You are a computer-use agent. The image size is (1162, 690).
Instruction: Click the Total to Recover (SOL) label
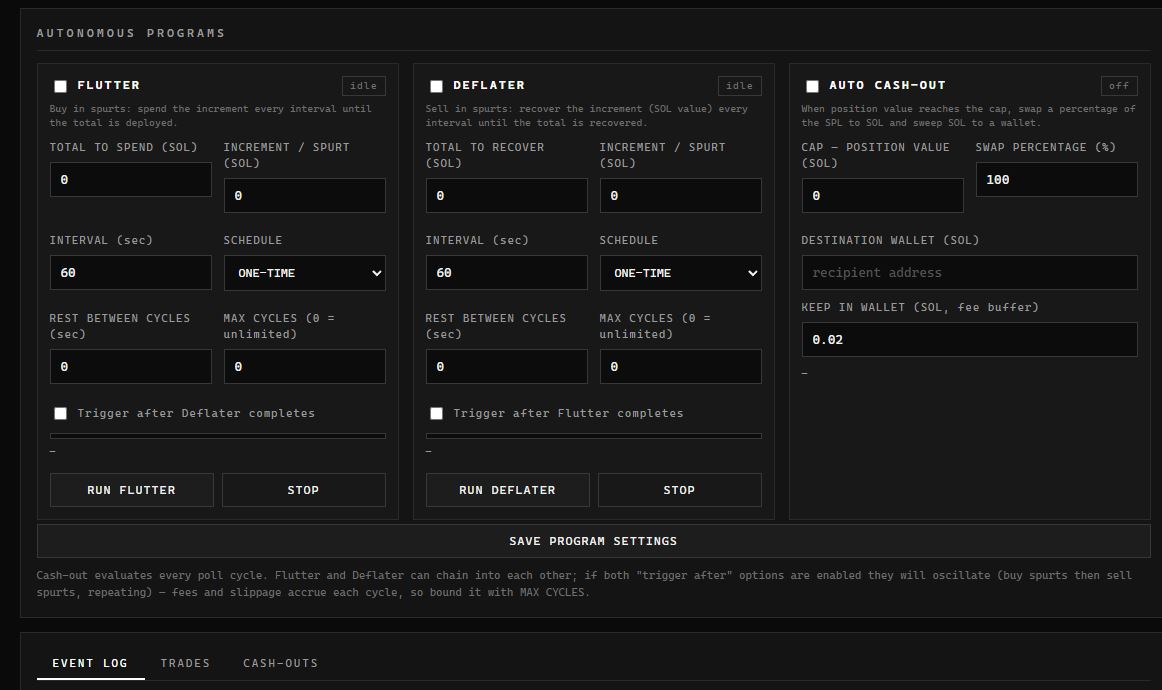pos(485,155)
